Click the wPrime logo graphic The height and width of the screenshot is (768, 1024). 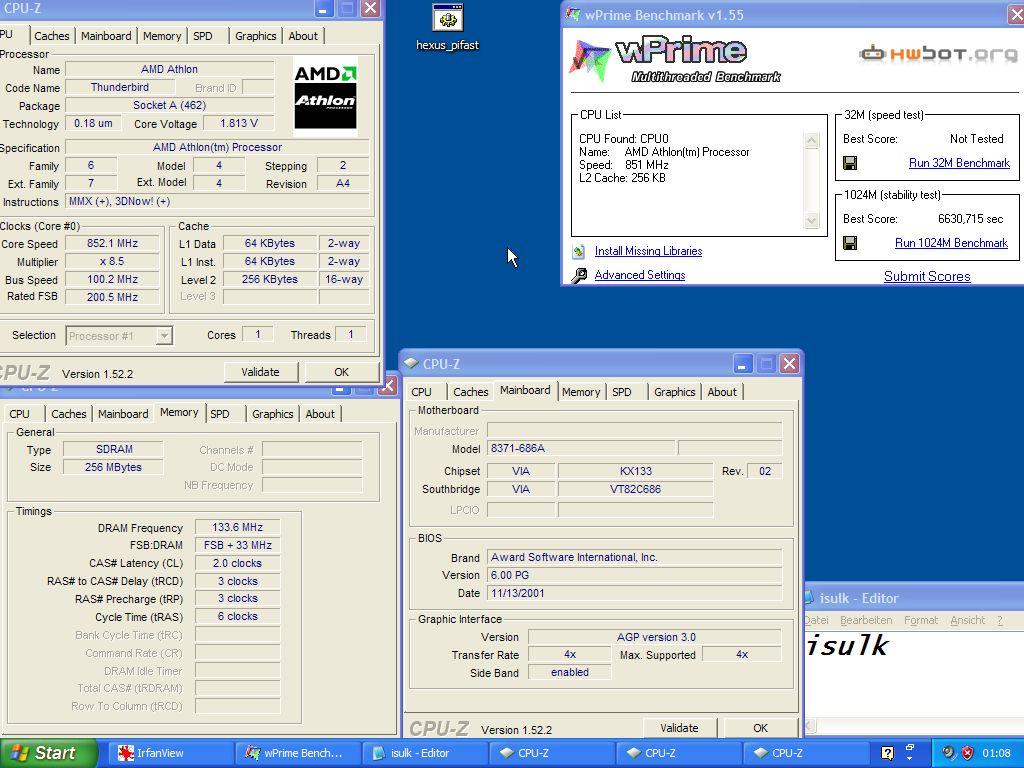point(675,59)
